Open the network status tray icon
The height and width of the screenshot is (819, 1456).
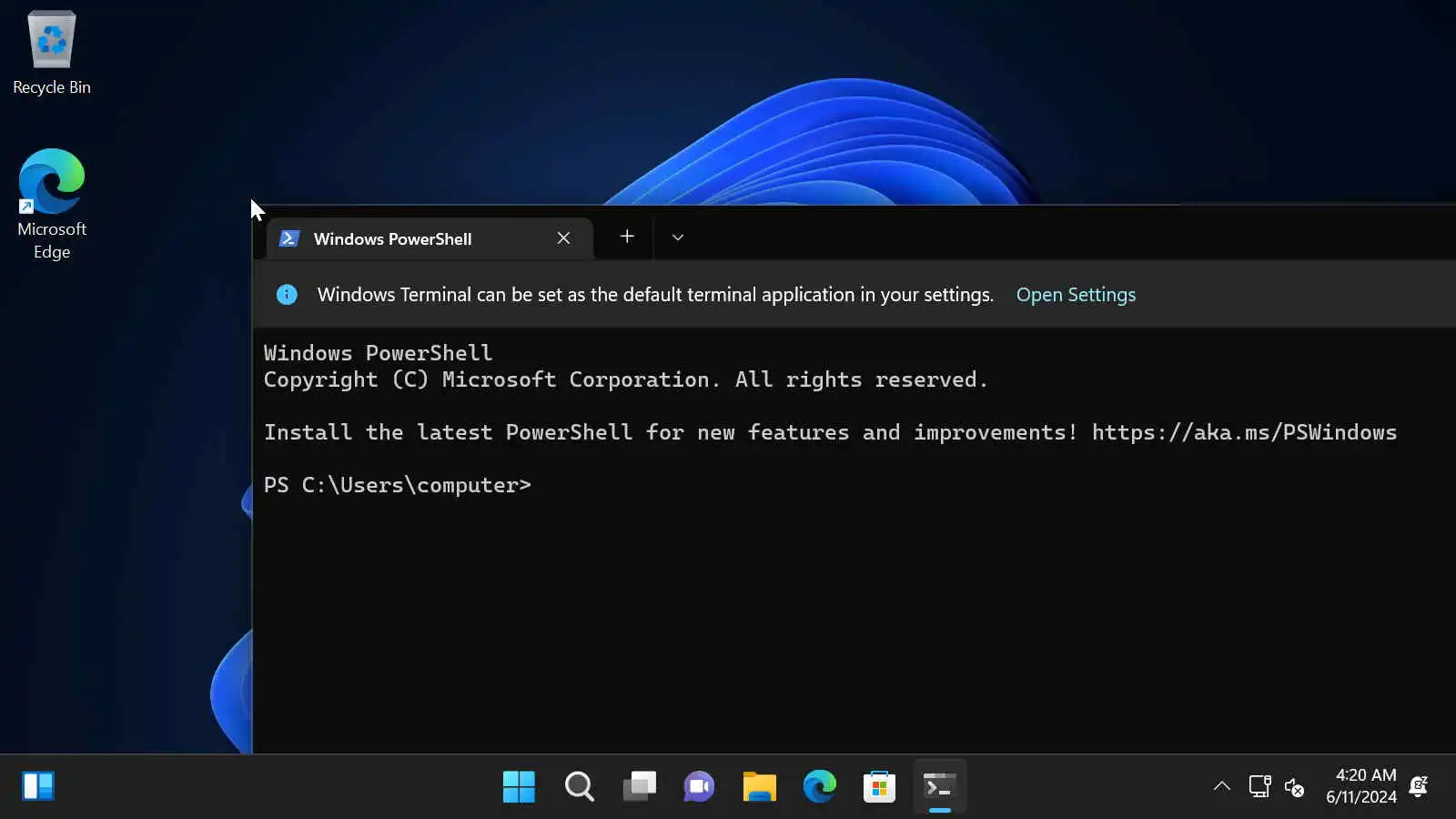[1259, 786]
